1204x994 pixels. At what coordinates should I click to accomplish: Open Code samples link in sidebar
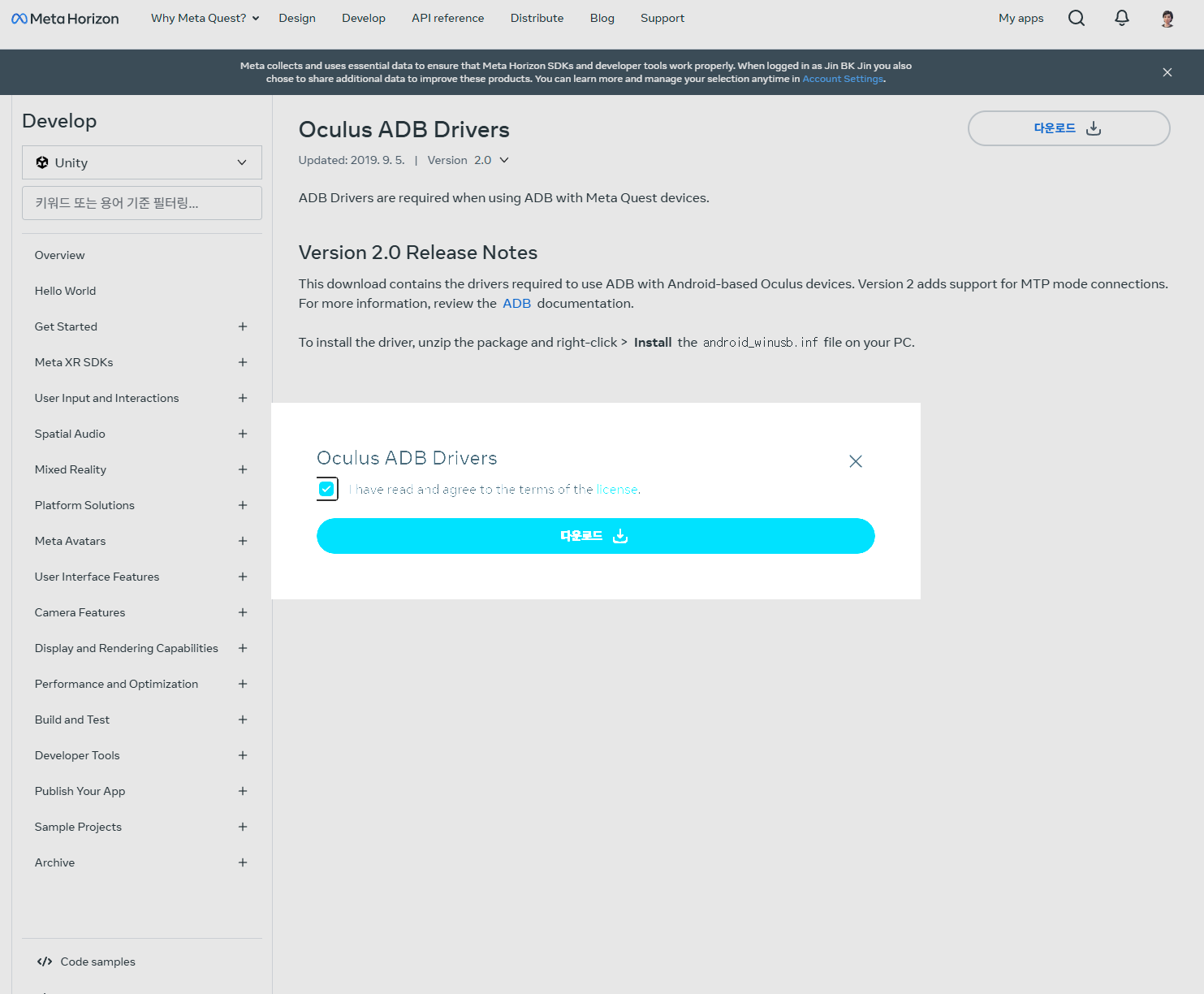tap(97, 962)
